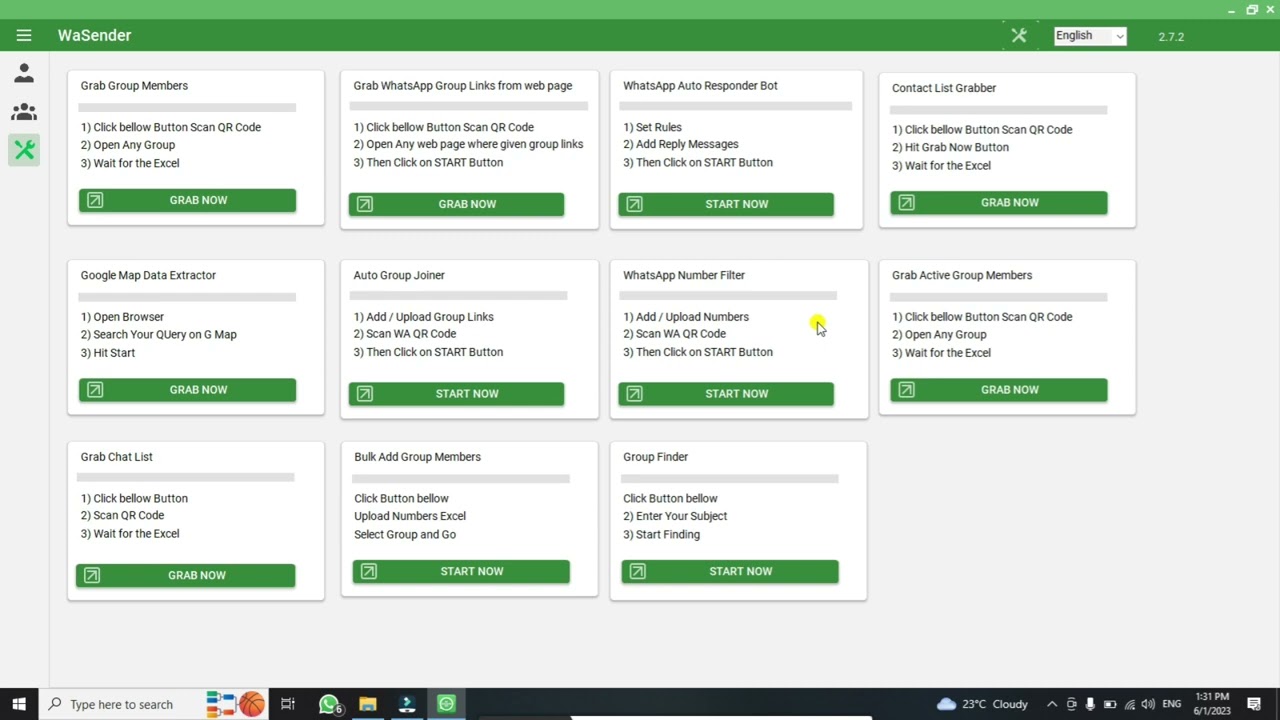The image size is (1280, 720).
Task: Click launch icon on Bulk Add Members button
Action: click(x=368, y=571)
